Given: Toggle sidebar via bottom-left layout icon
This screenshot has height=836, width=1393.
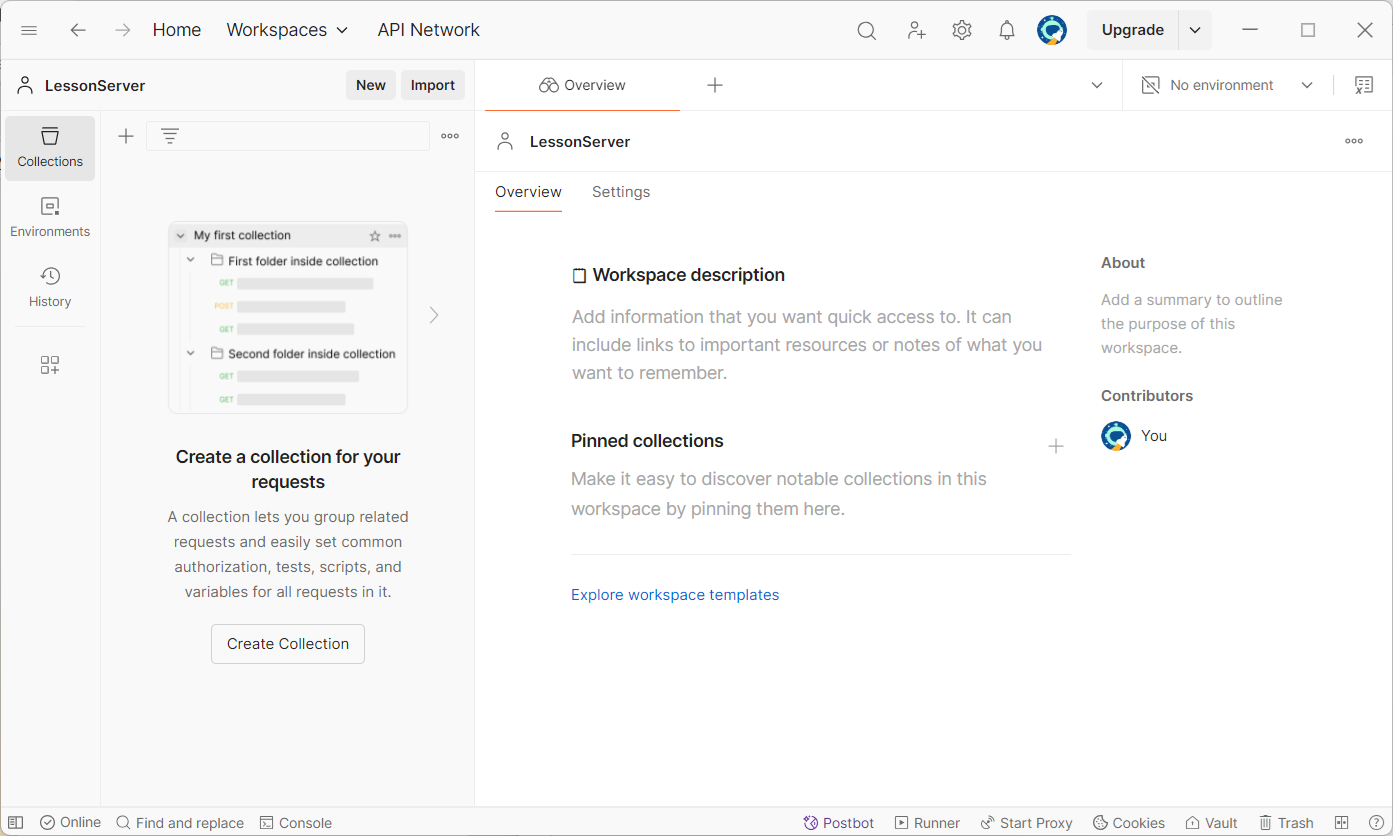Looking at the screenshot, I should [x=16, y=823].
